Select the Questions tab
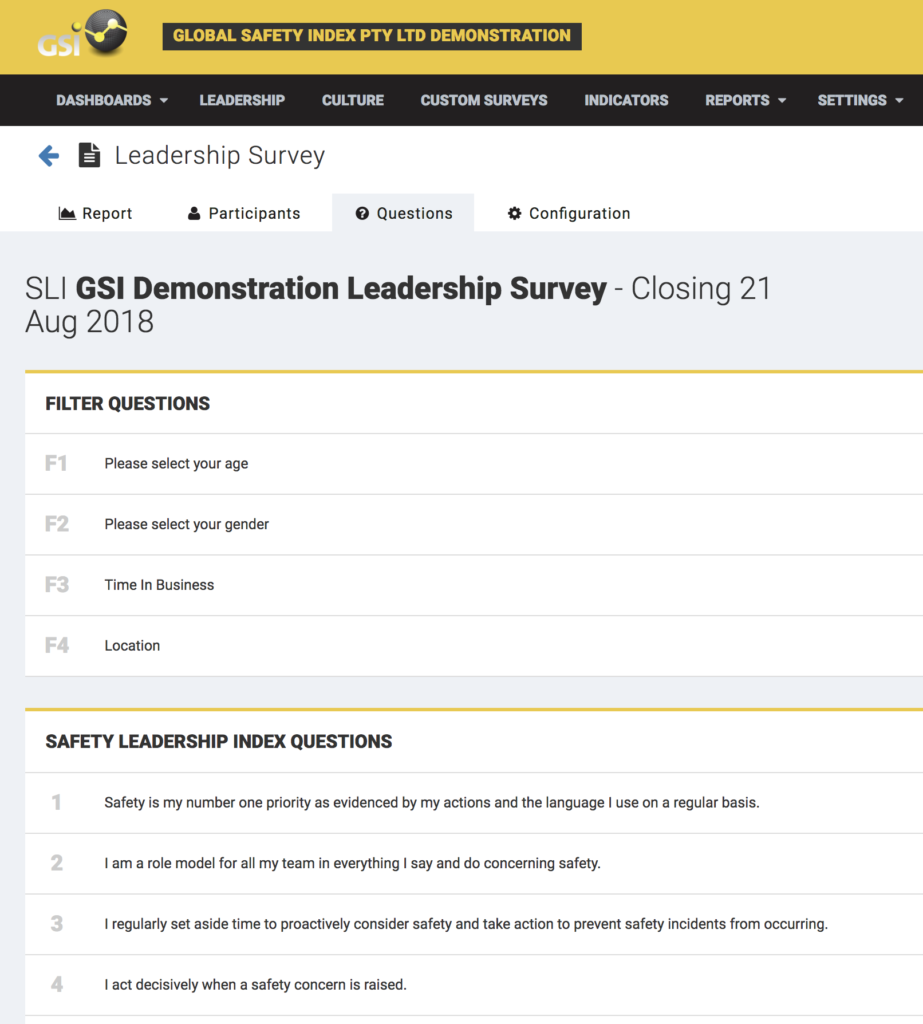The height and width of the screenshot is (1024, 923). pos(403,213)
